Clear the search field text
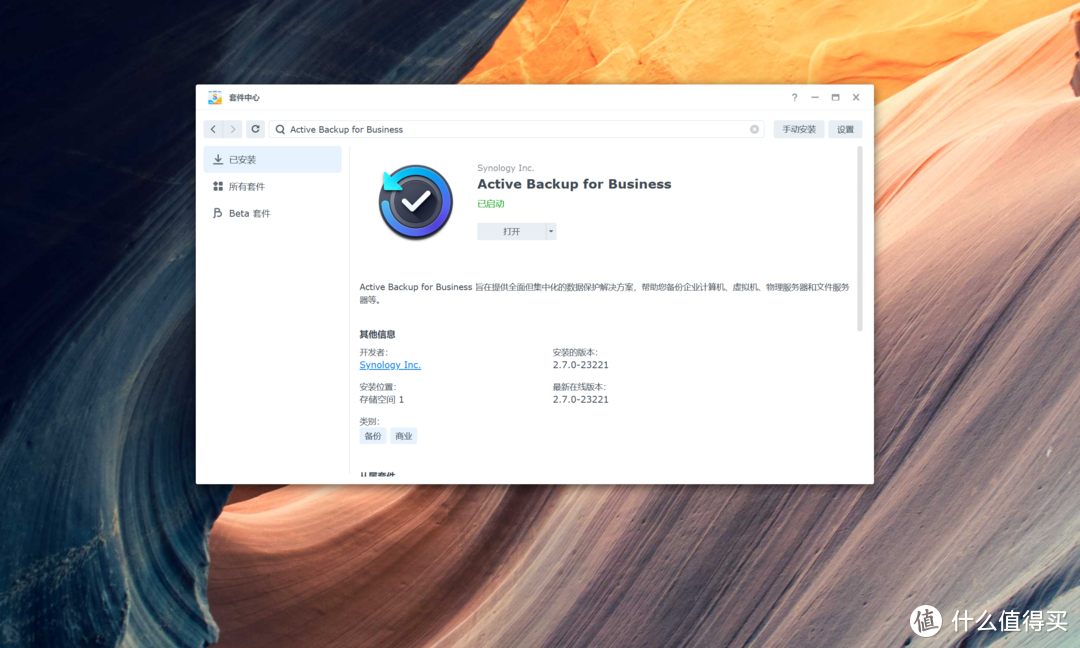 754,129
